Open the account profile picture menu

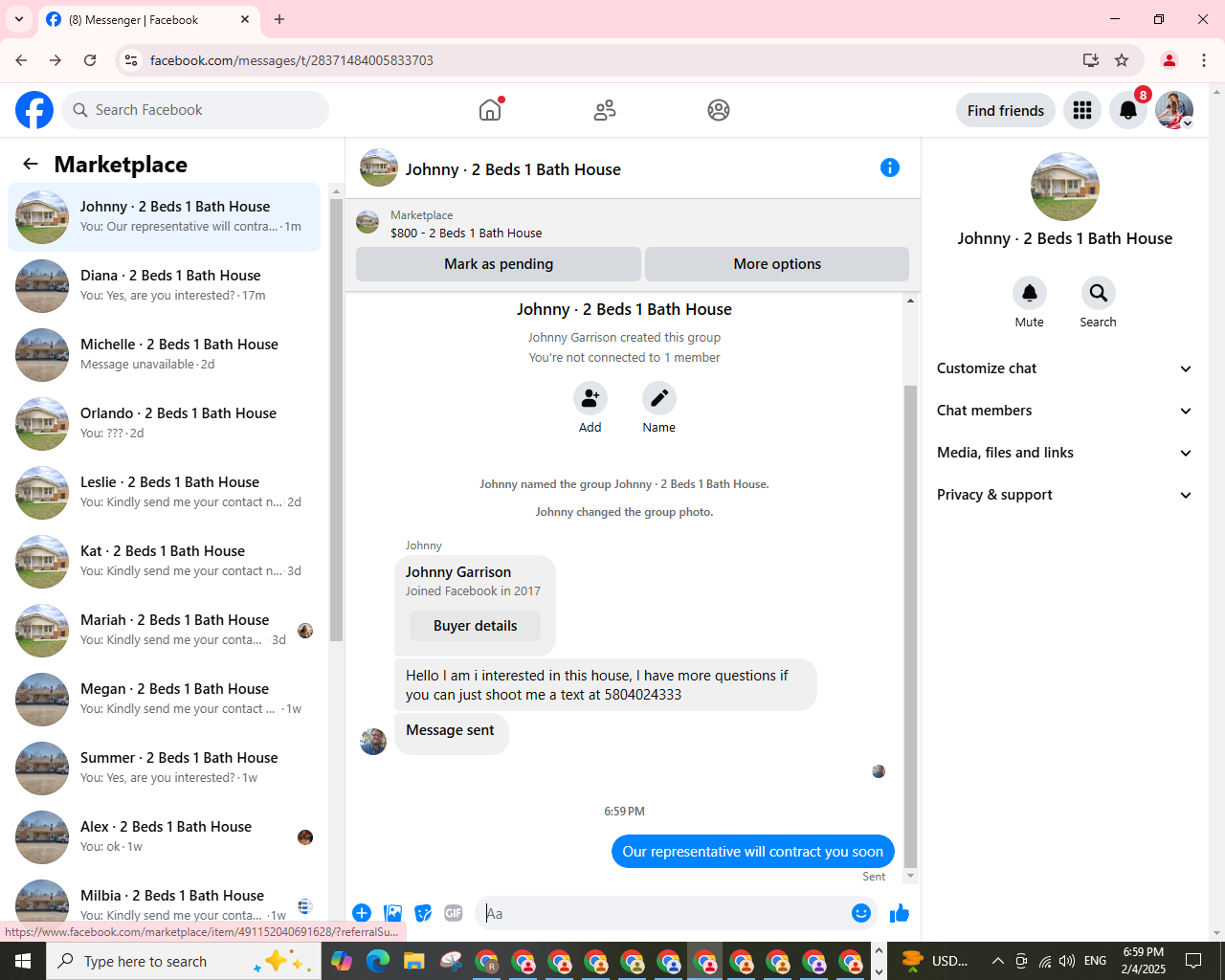pyautogui.click(x=1174, y=110)
